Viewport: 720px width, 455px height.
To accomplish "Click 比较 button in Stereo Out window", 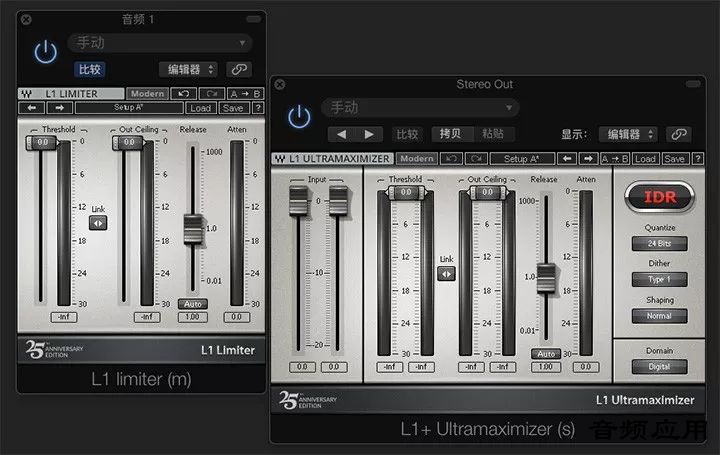I will coord(407,134).
